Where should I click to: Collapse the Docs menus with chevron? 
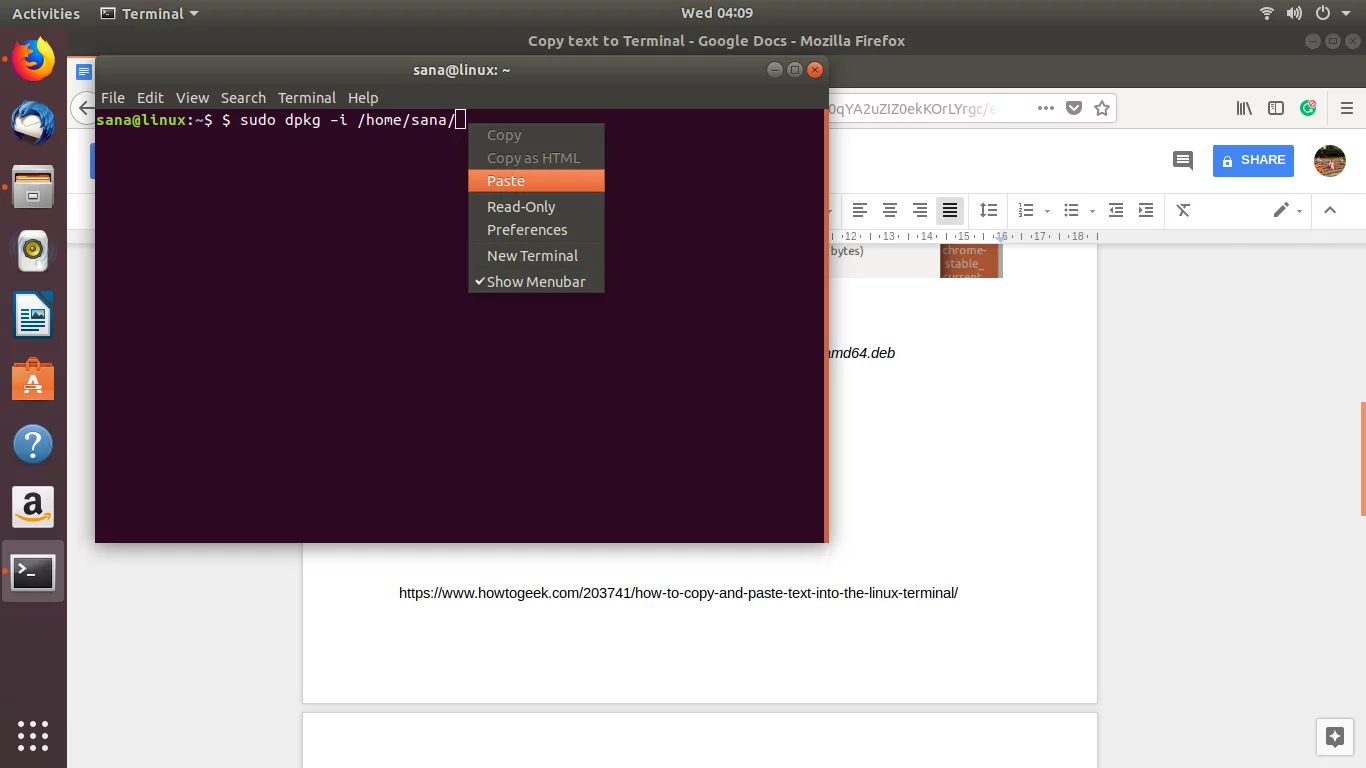[1330, 210]
